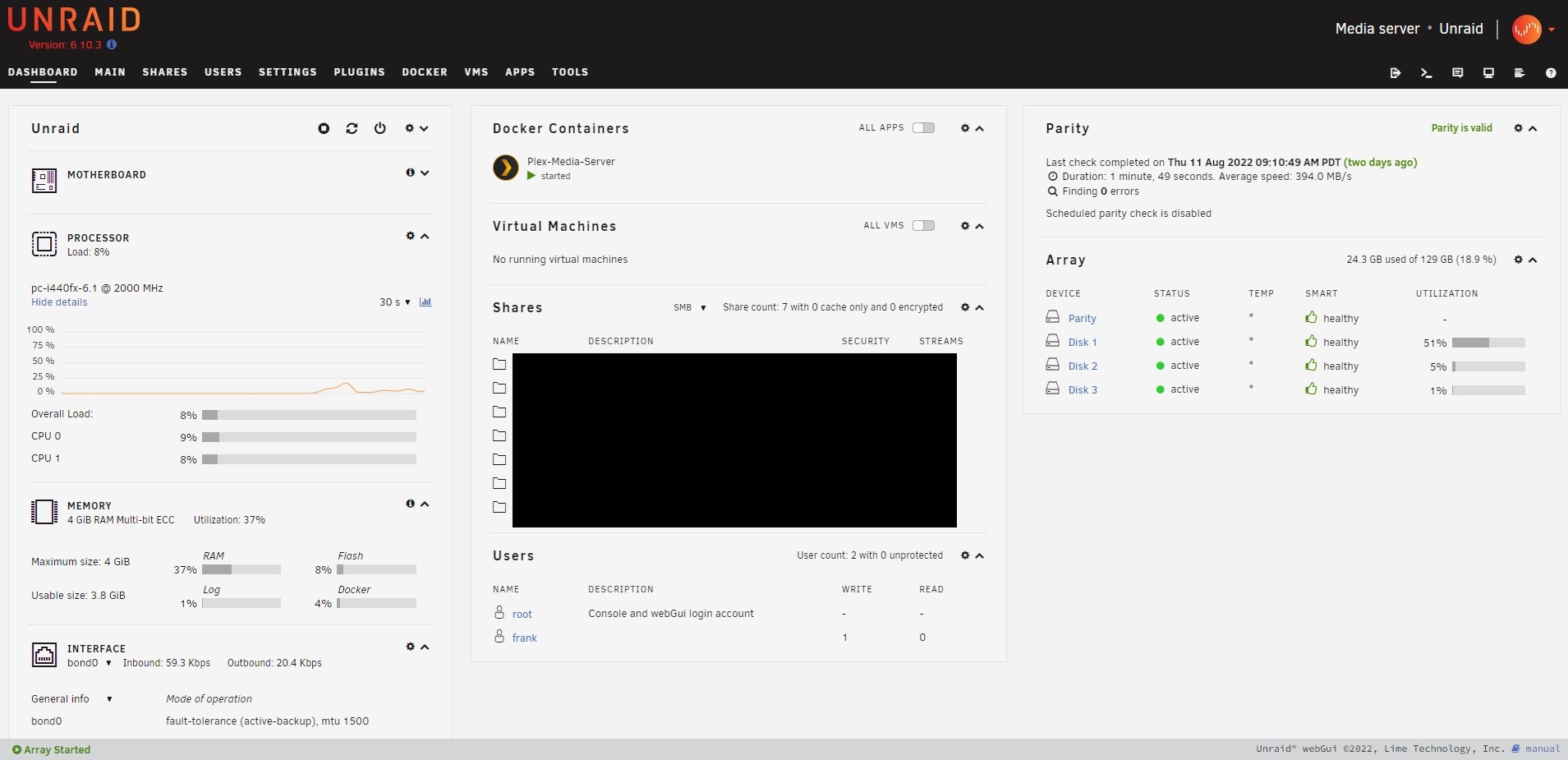This screenshot has height=760, width=1568.
Task: Open the Disk 1 device link
Action: (1082, 343)
